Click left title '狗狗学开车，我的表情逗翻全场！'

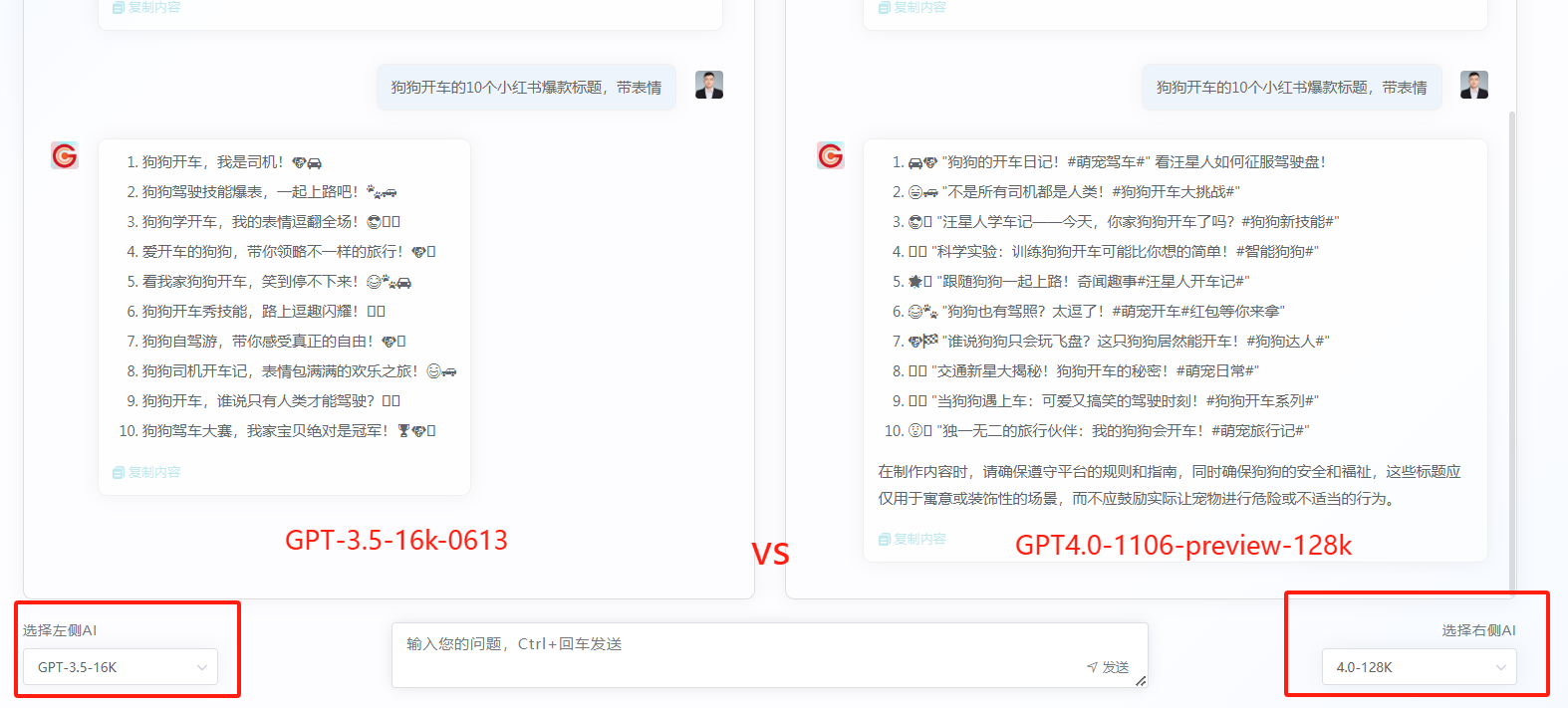click(x=250, y=222)
